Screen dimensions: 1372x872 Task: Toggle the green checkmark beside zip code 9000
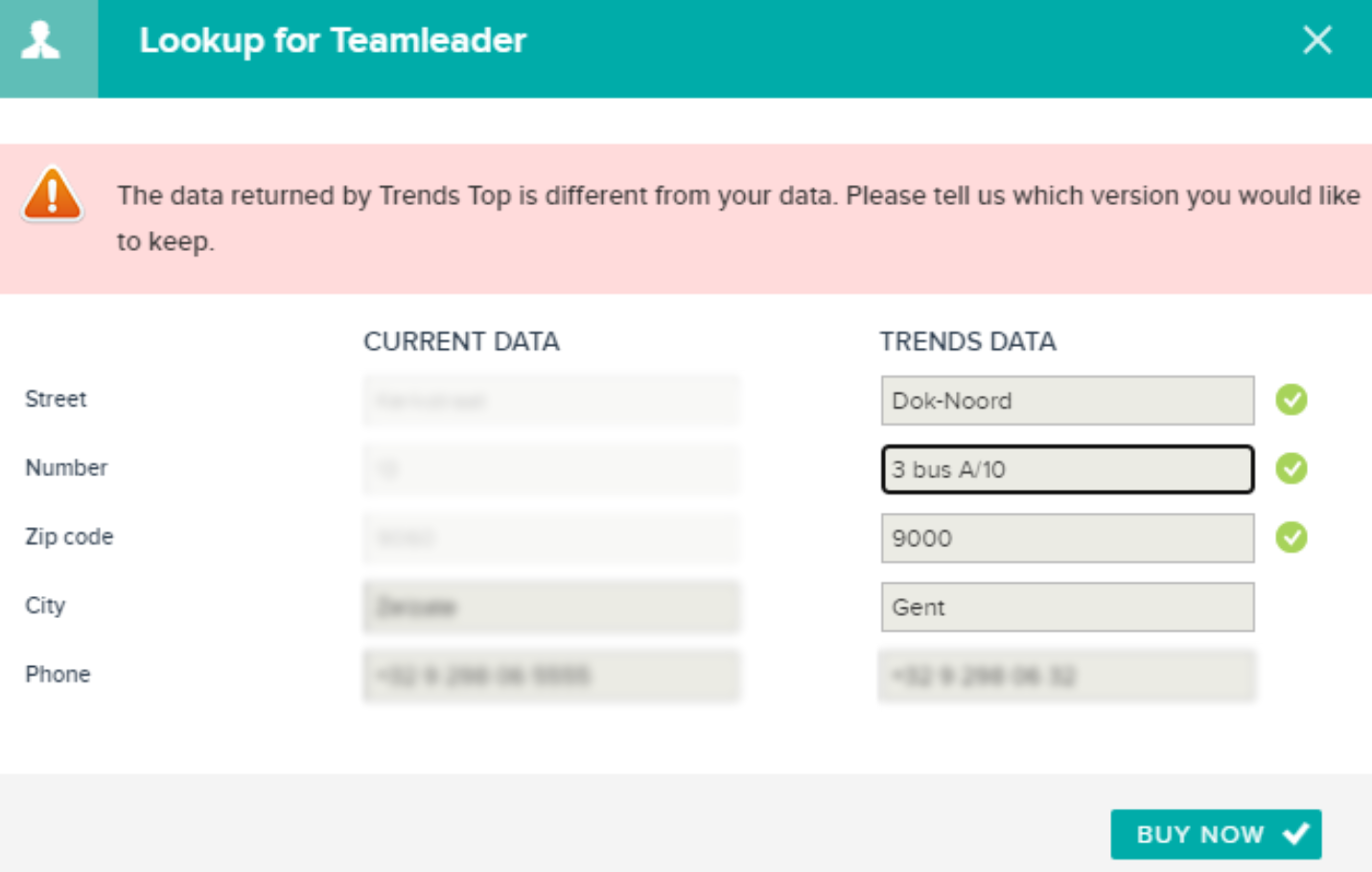[x=1291, y=538]
